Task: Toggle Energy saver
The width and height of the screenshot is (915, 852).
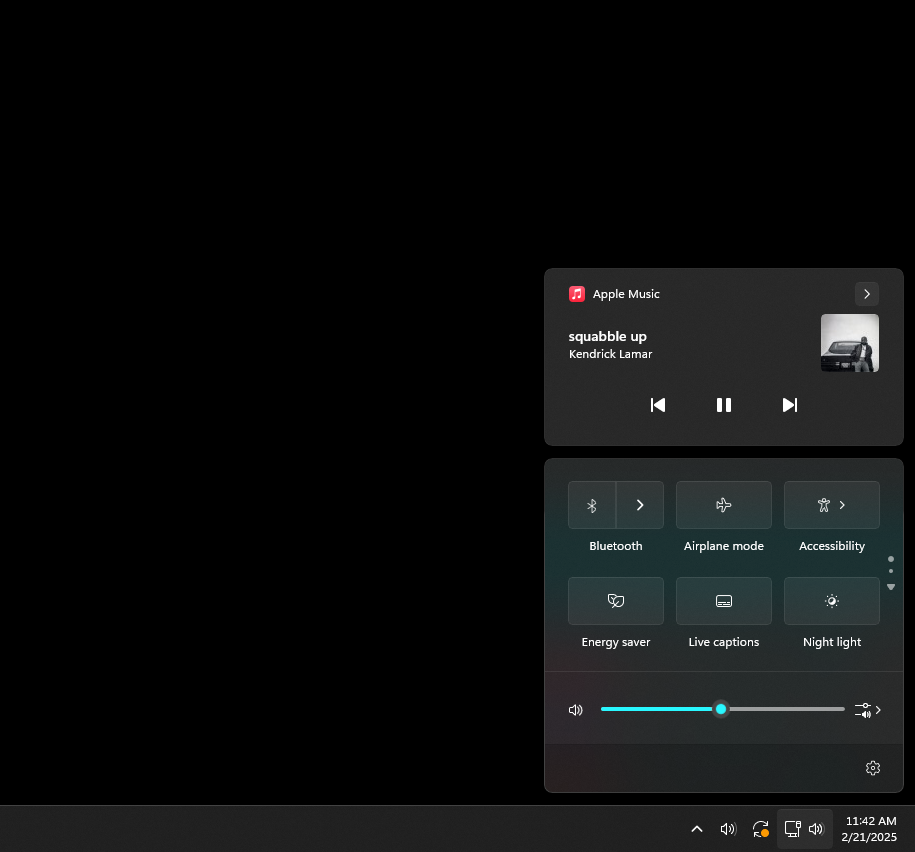Action: coord(616,601)
